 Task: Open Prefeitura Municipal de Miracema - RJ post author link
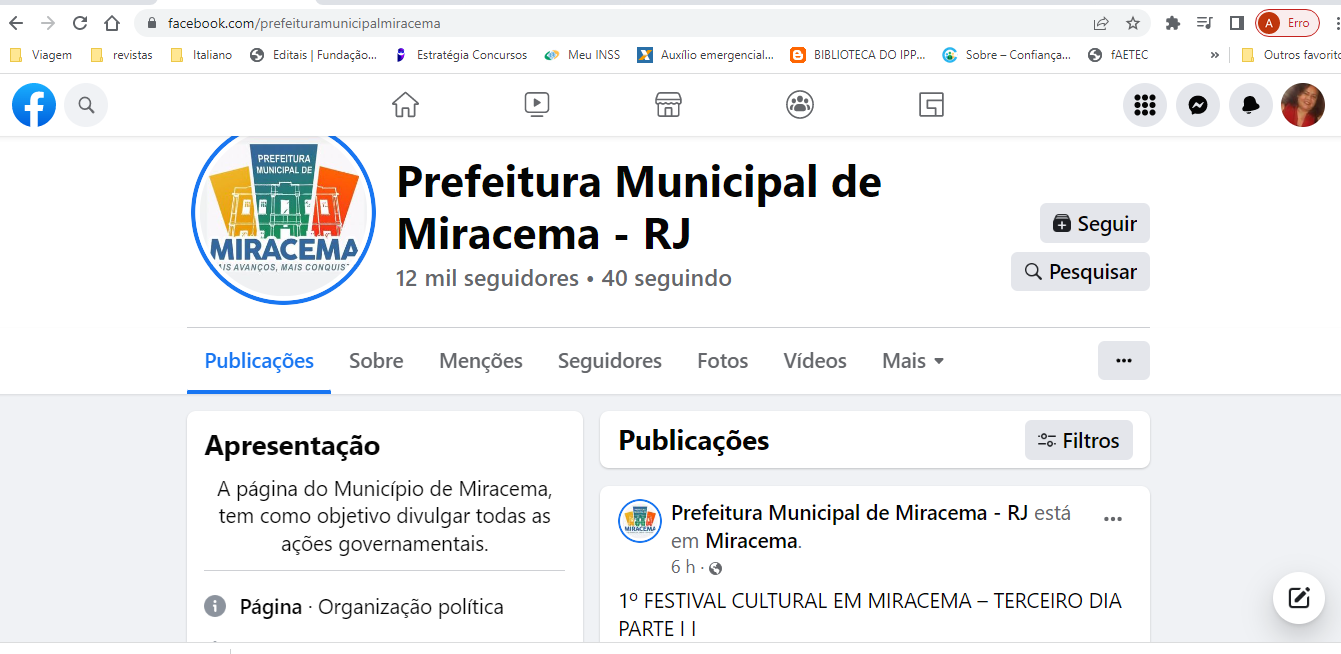coord(850,513)
